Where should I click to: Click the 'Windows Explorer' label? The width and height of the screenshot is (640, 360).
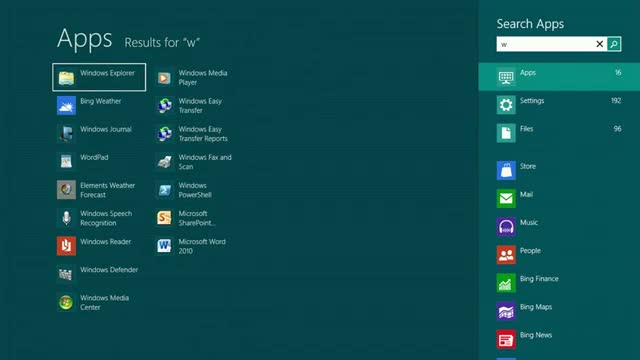pos(107,73)
